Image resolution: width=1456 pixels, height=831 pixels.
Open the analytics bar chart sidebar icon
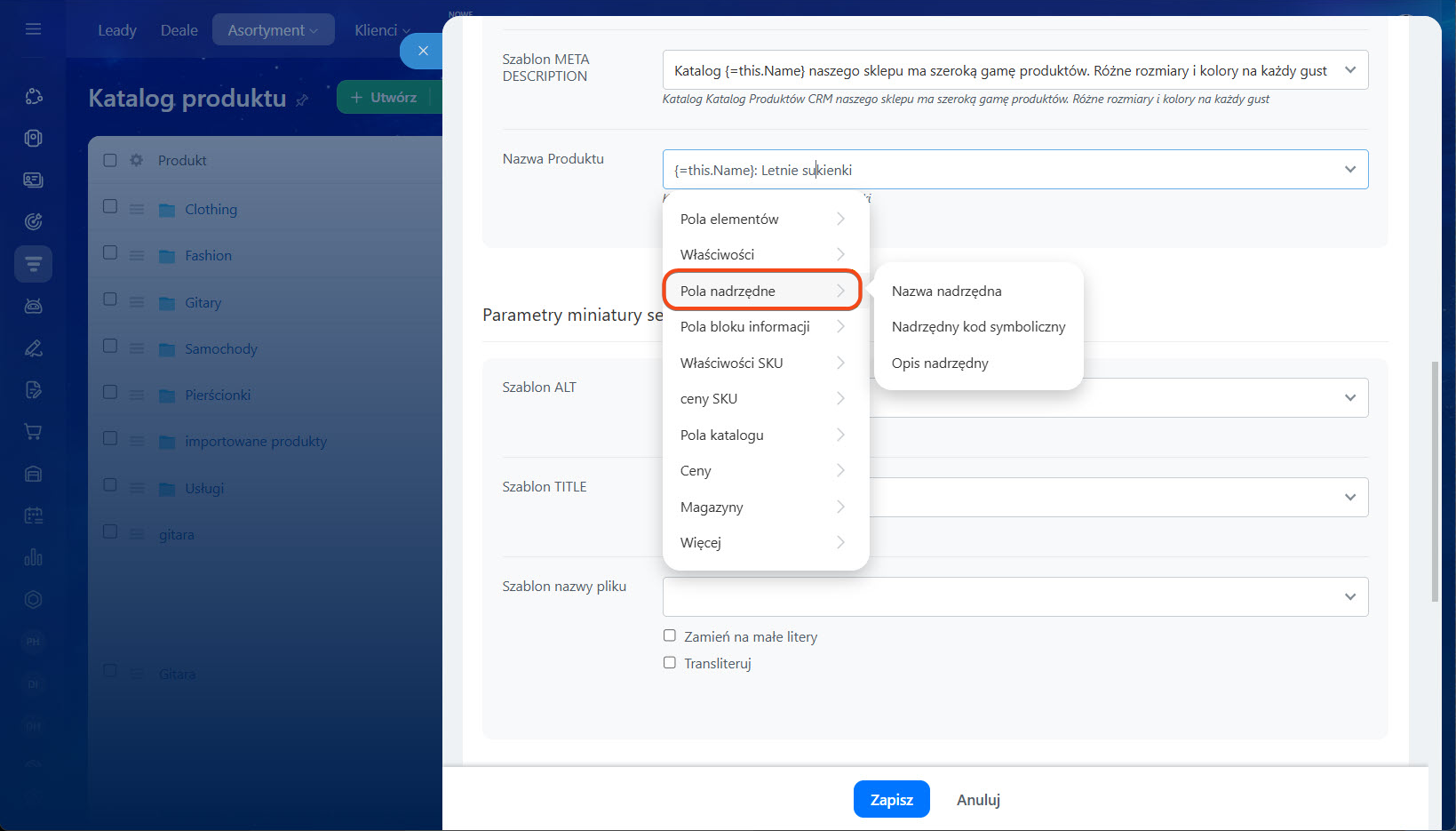click(33, 557)
